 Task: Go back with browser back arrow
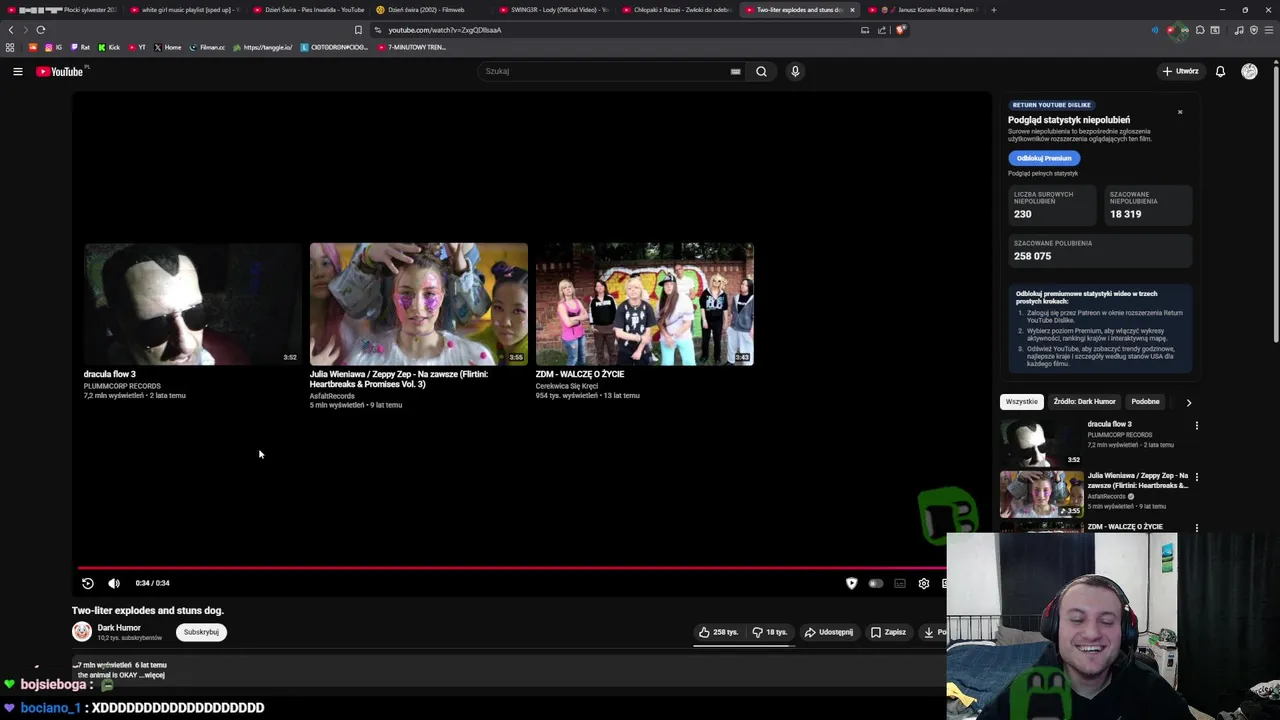click(x=11, y=30)
